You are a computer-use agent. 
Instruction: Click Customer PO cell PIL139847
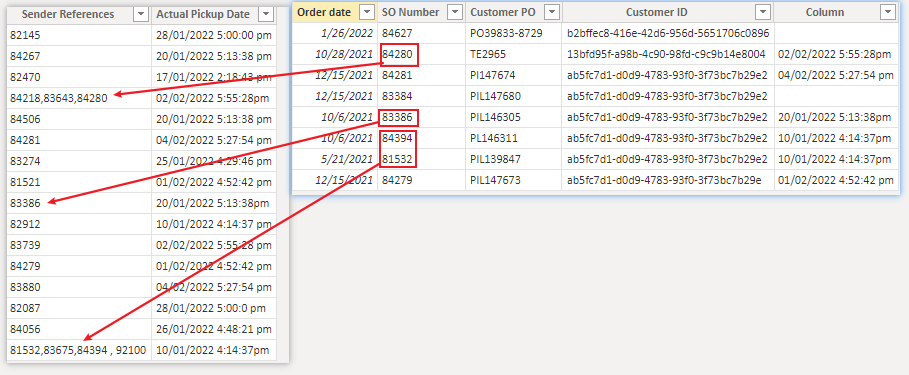[x=514, y=159]
